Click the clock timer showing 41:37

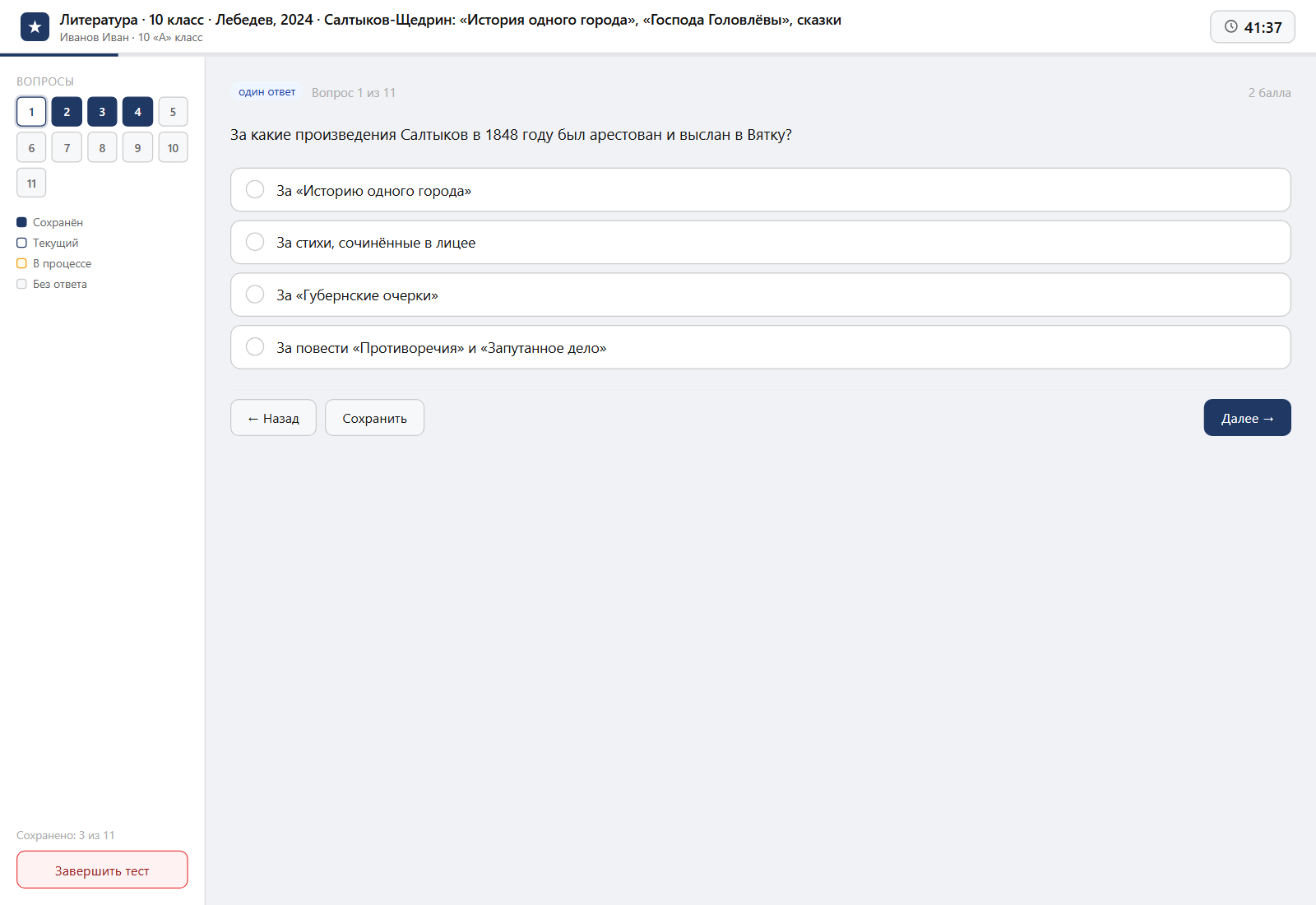tap(1253, 27)
